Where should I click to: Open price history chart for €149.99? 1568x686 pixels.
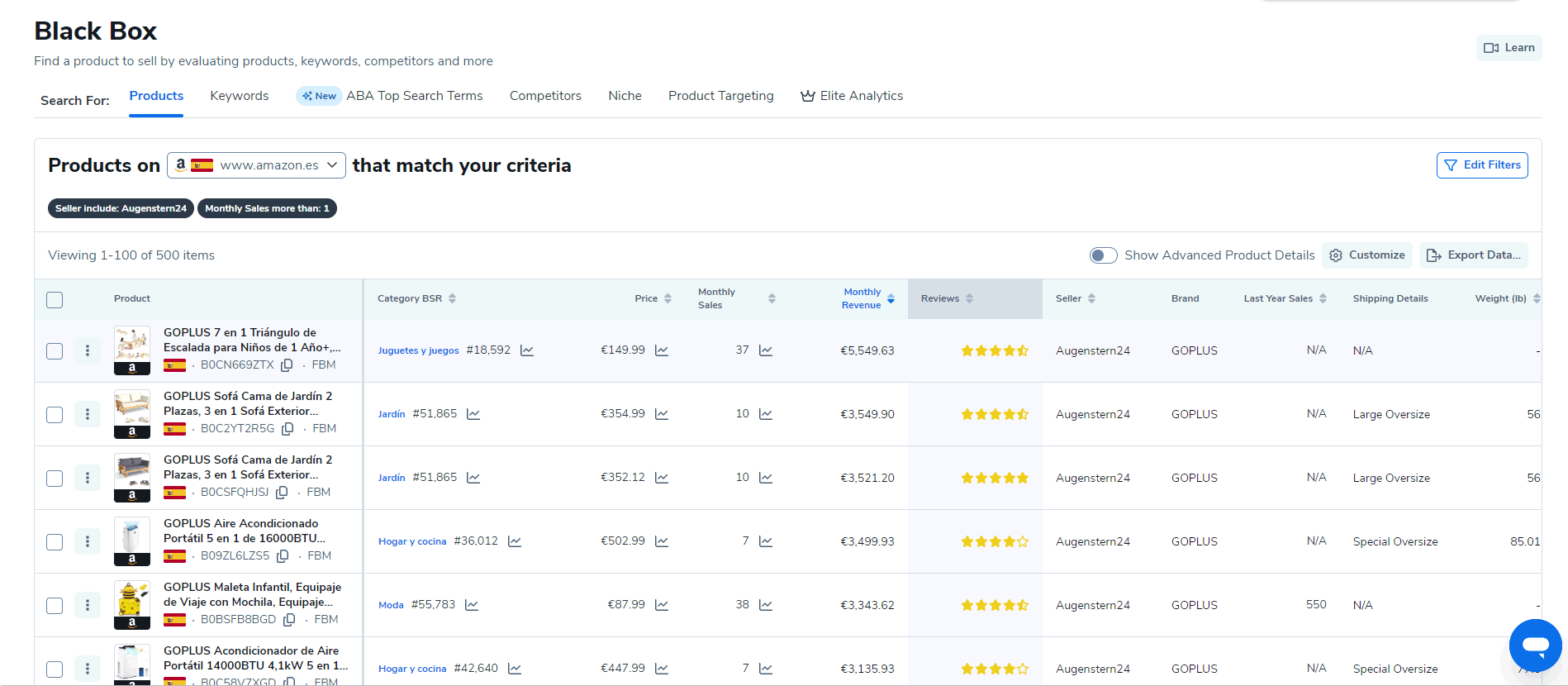click(662, 350)
